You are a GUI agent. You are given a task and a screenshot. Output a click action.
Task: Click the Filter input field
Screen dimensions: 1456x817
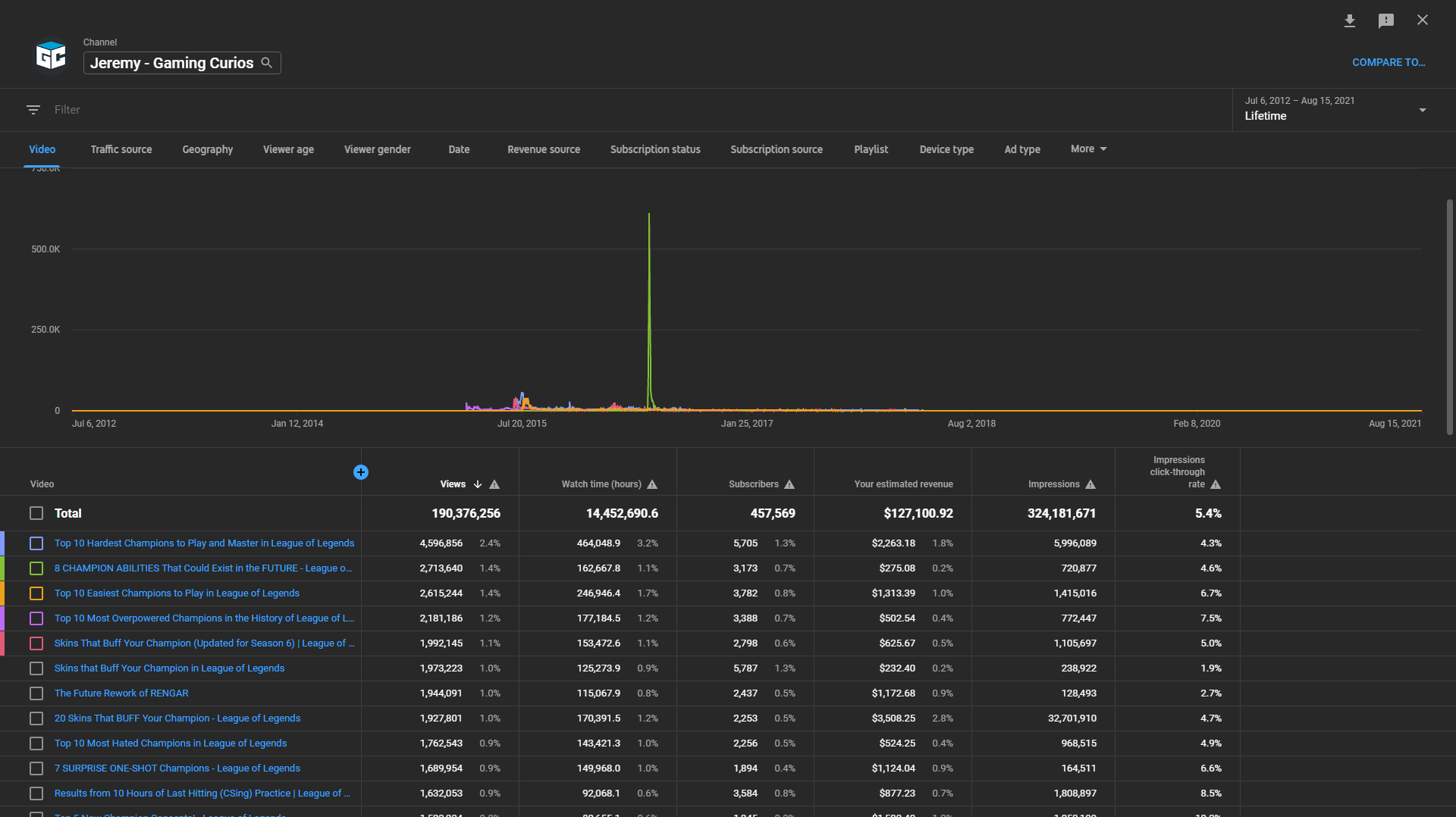click(637, 110)
